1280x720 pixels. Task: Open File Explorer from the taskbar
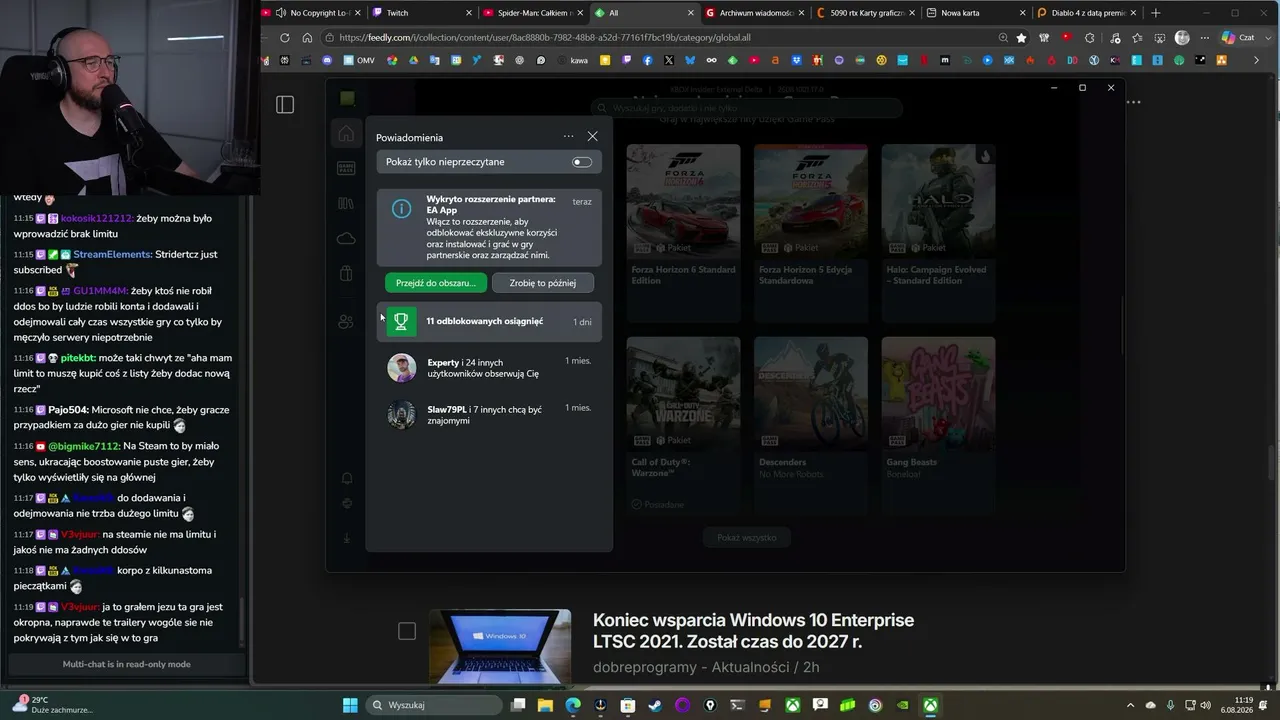545,705
